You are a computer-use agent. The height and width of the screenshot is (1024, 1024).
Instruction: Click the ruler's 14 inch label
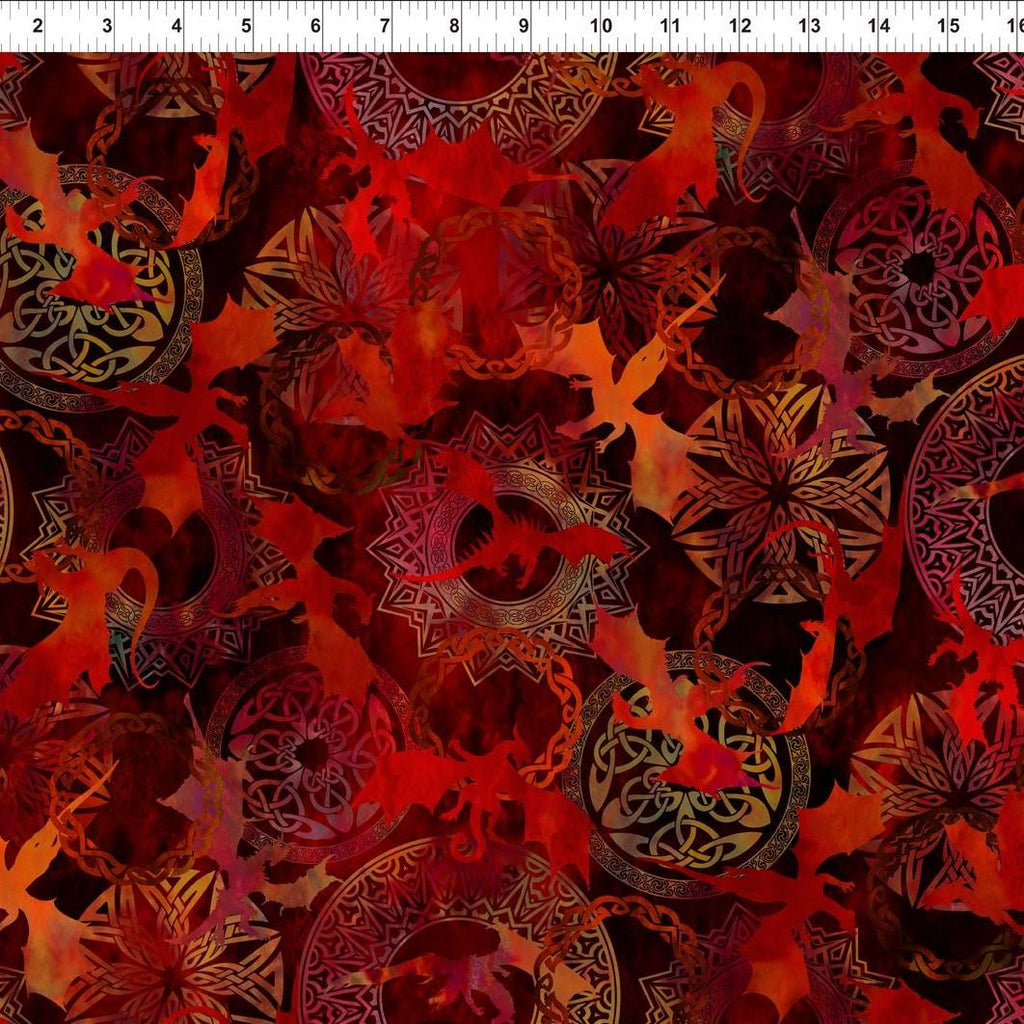878,26
